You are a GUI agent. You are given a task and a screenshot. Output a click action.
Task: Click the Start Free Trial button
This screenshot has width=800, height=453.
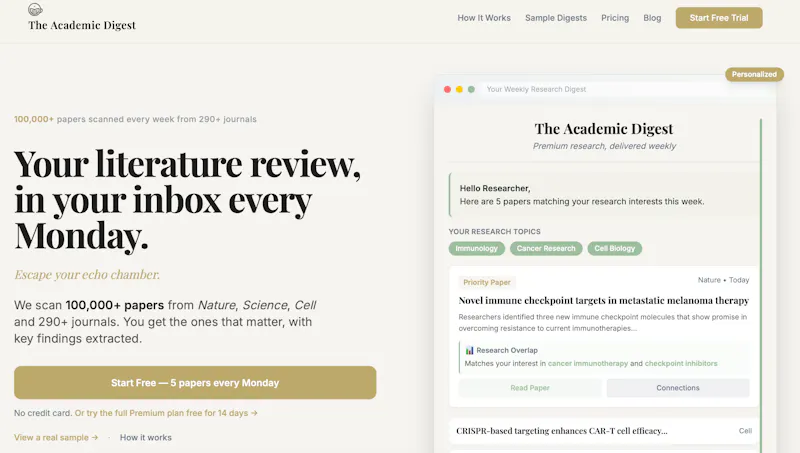coord(719,18)
